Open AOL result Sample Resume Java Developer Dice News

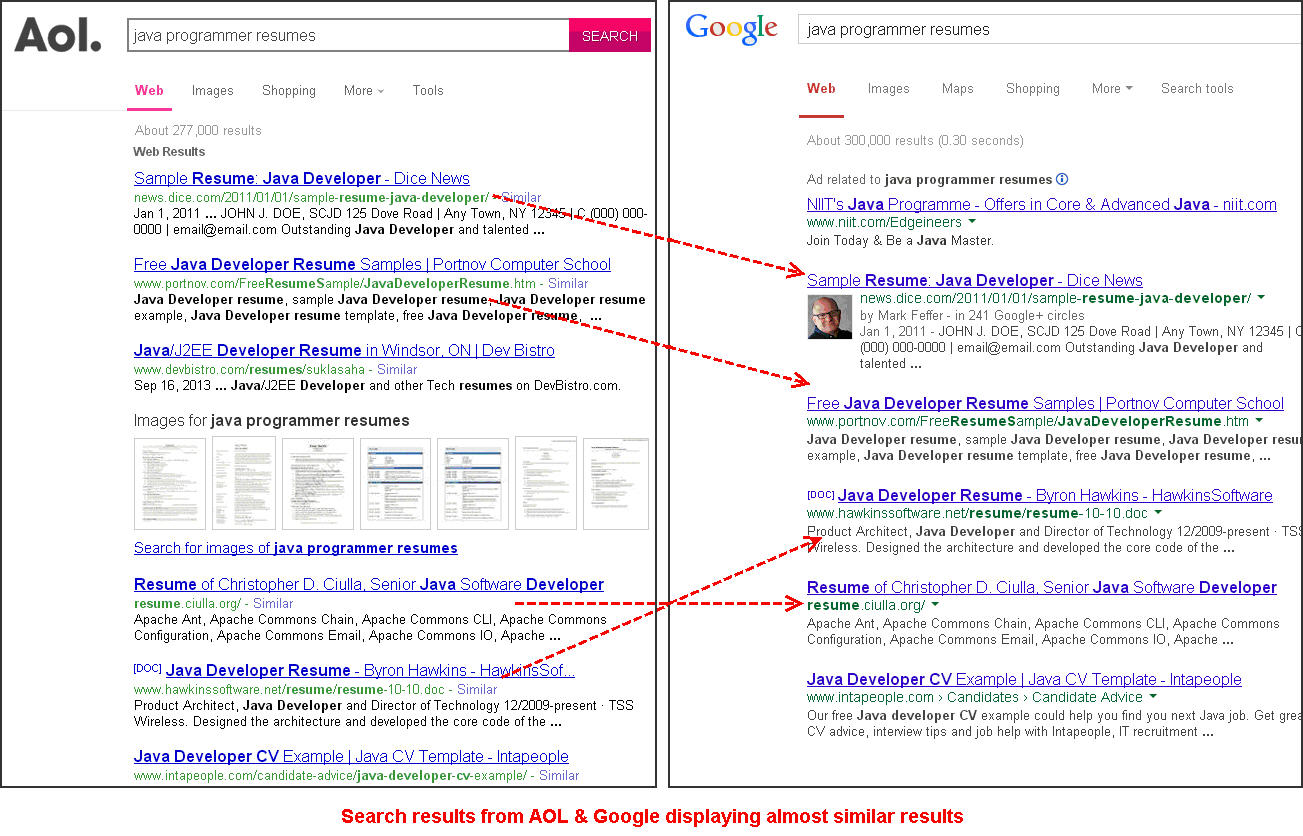tap(302, 178)
